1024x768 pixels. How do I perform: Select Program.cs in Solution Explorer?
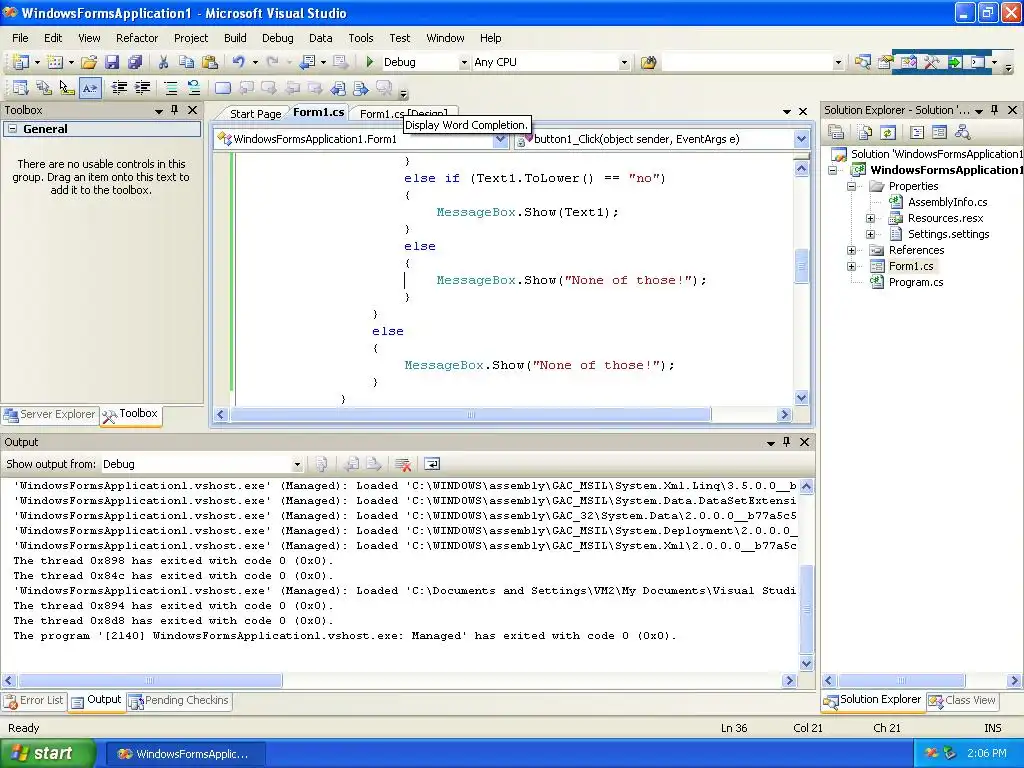click(916, 282)
